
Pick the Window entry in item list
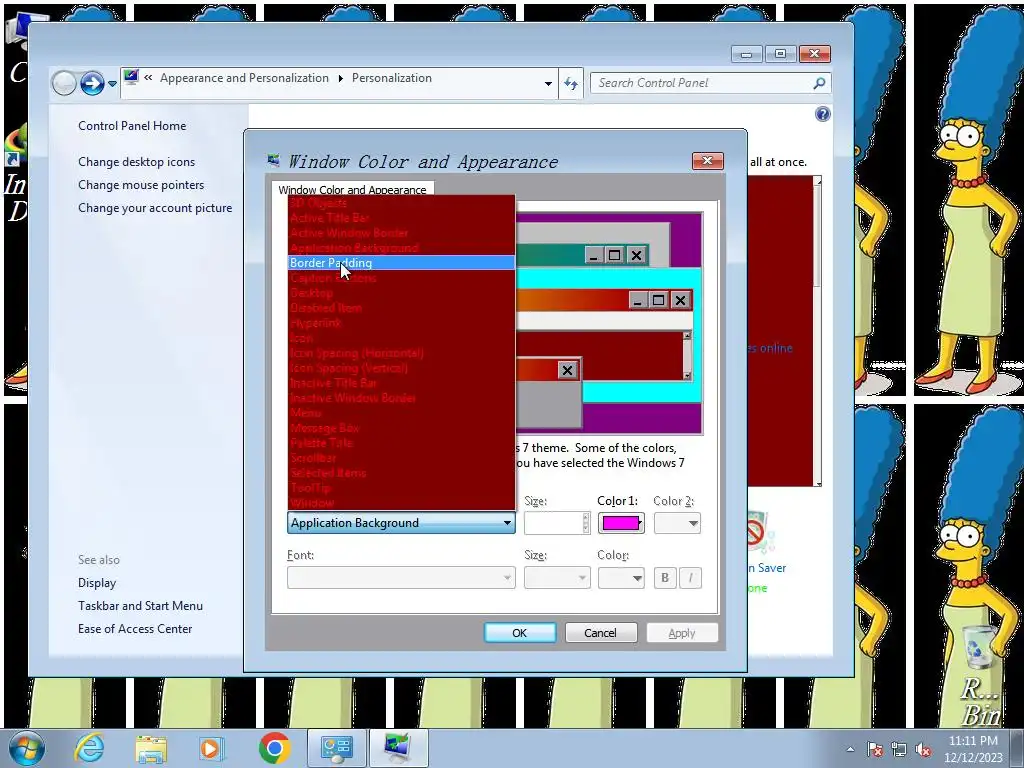tap(401, 503)
